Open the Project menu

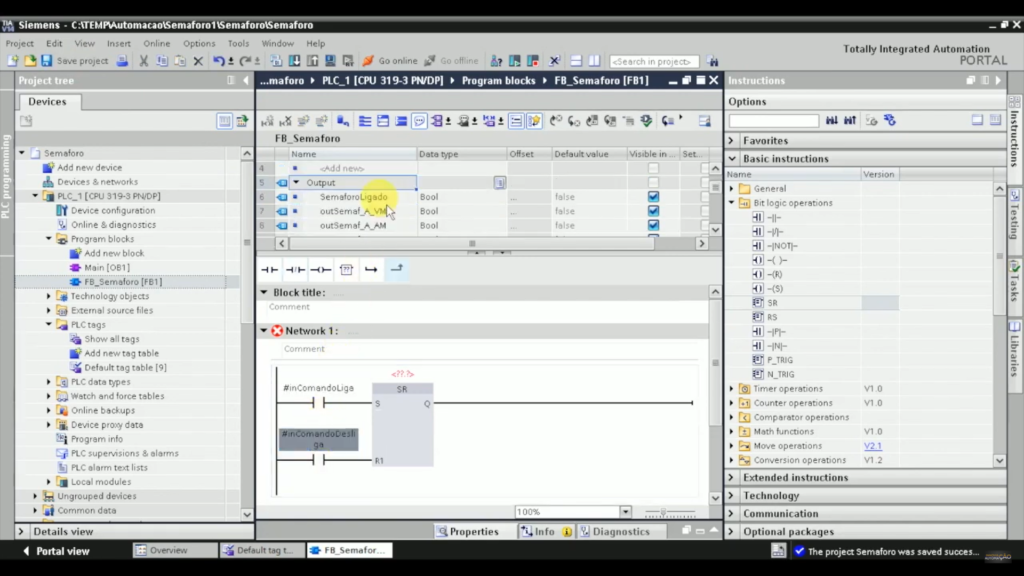[20, 43]
